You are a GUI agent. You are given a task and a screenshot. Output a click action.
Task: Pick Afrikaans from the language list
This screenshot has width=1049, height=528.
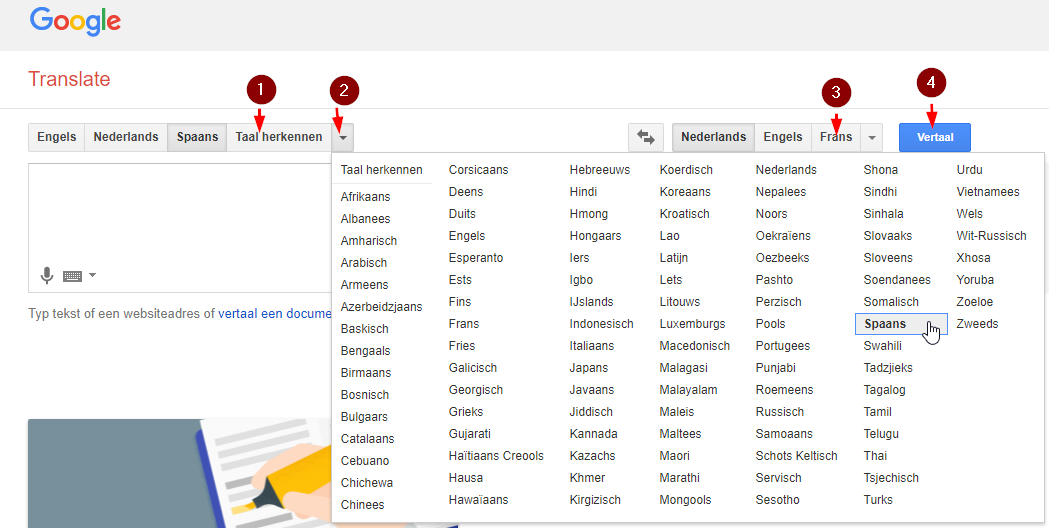(x=365, y=197)
